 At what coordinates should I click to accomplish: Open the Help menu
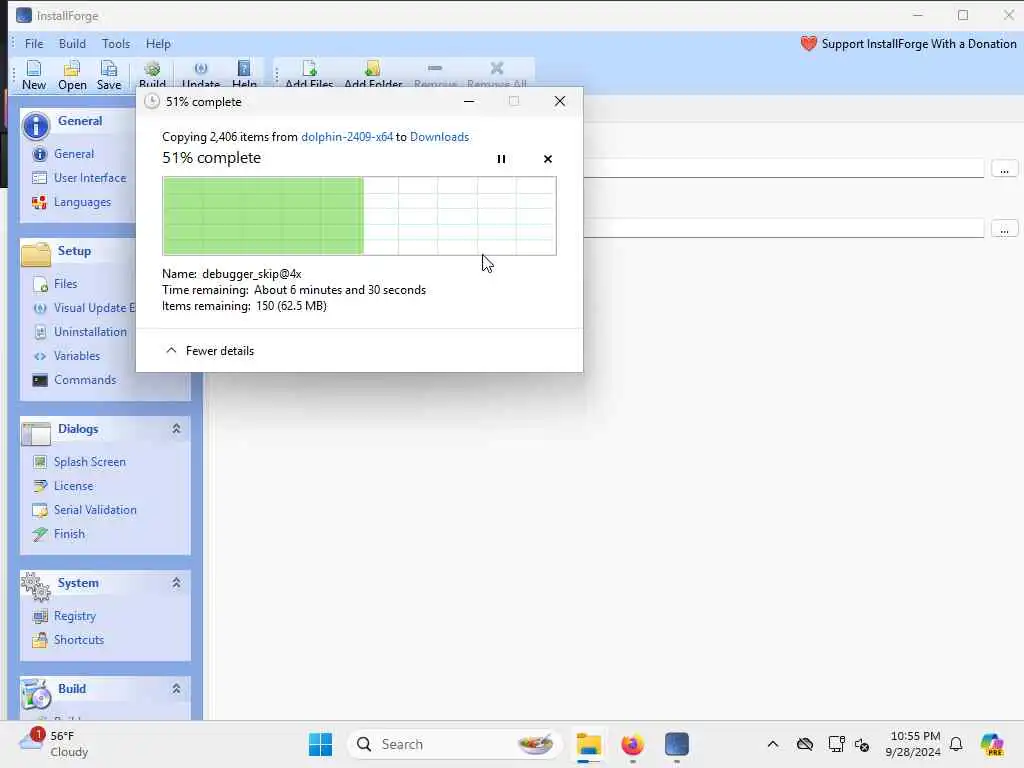click(x=158, y=44)
